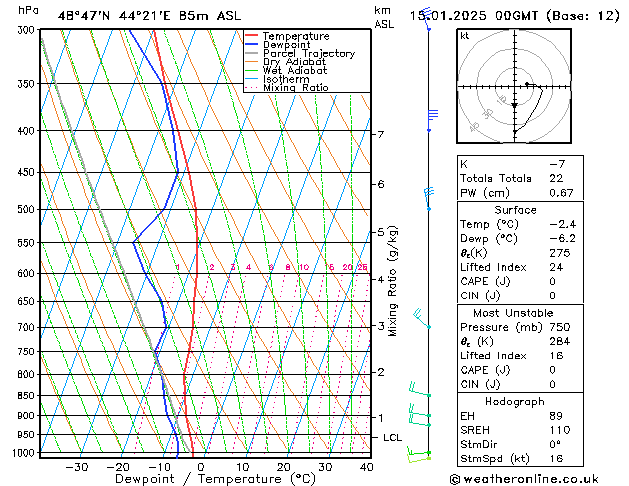Click the green surface wind barb
Screen dimensions: 629x486
[419, 455]
